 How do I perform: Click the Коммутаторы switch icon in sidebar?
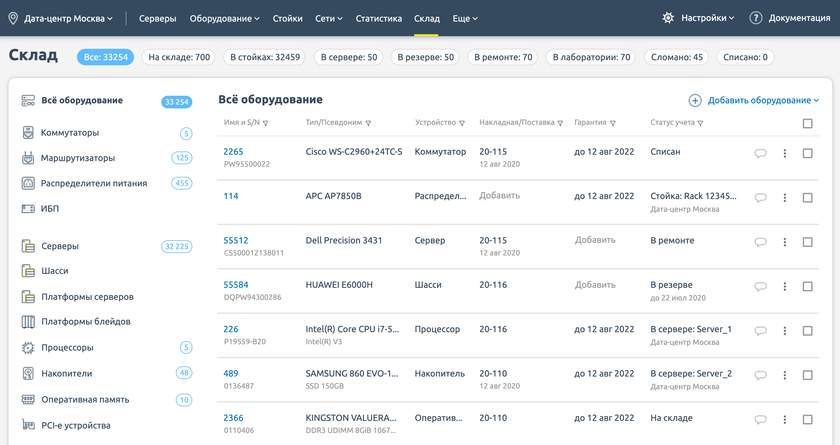pos(28,133)
